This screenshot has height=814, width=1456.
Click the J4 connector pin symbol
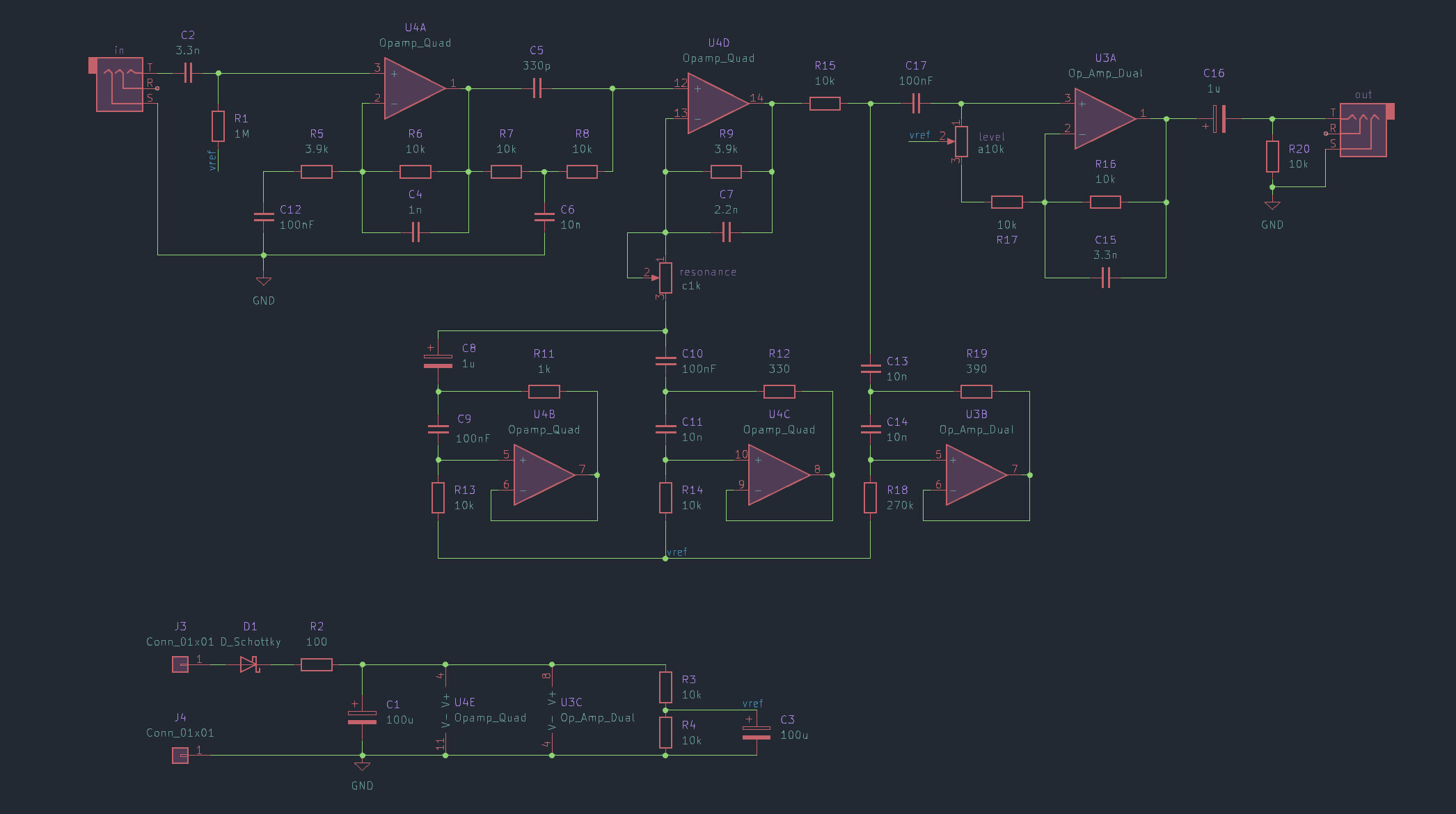coord(180,756)
